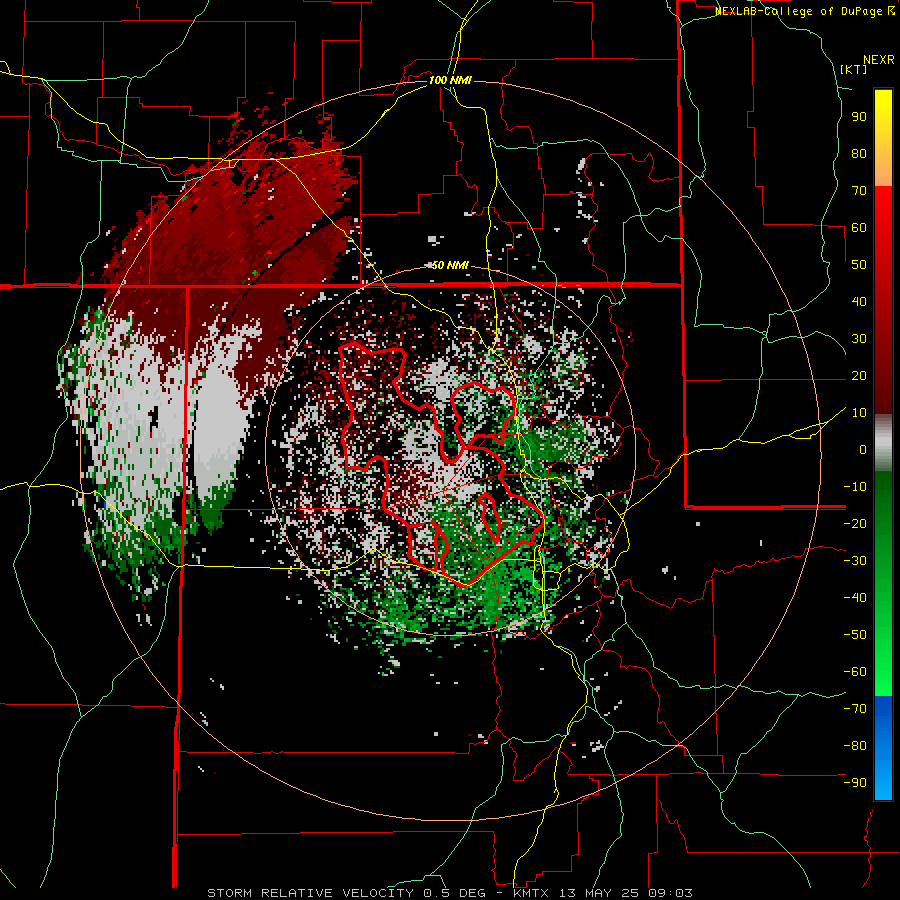
Task: Click the 40 value on the velocity scale
Action: [x=859, y=301]
